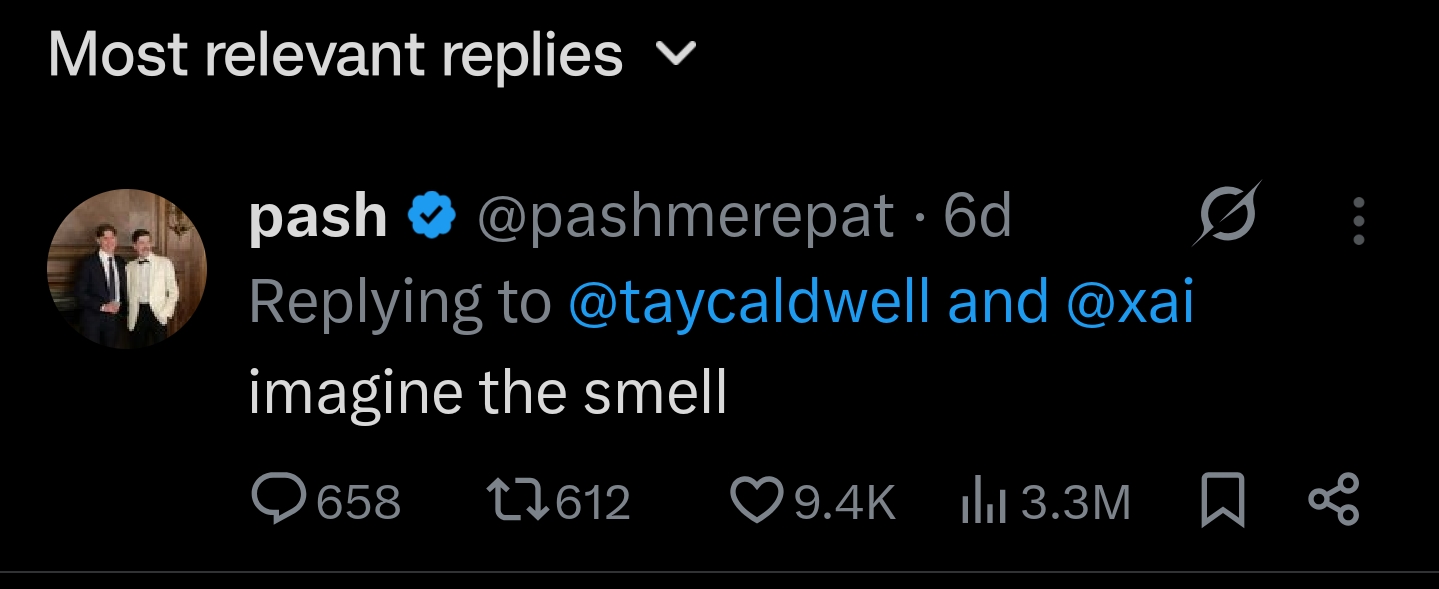Click the display name pash
This screenshot has width=1439, height=589.
[317, 216]
